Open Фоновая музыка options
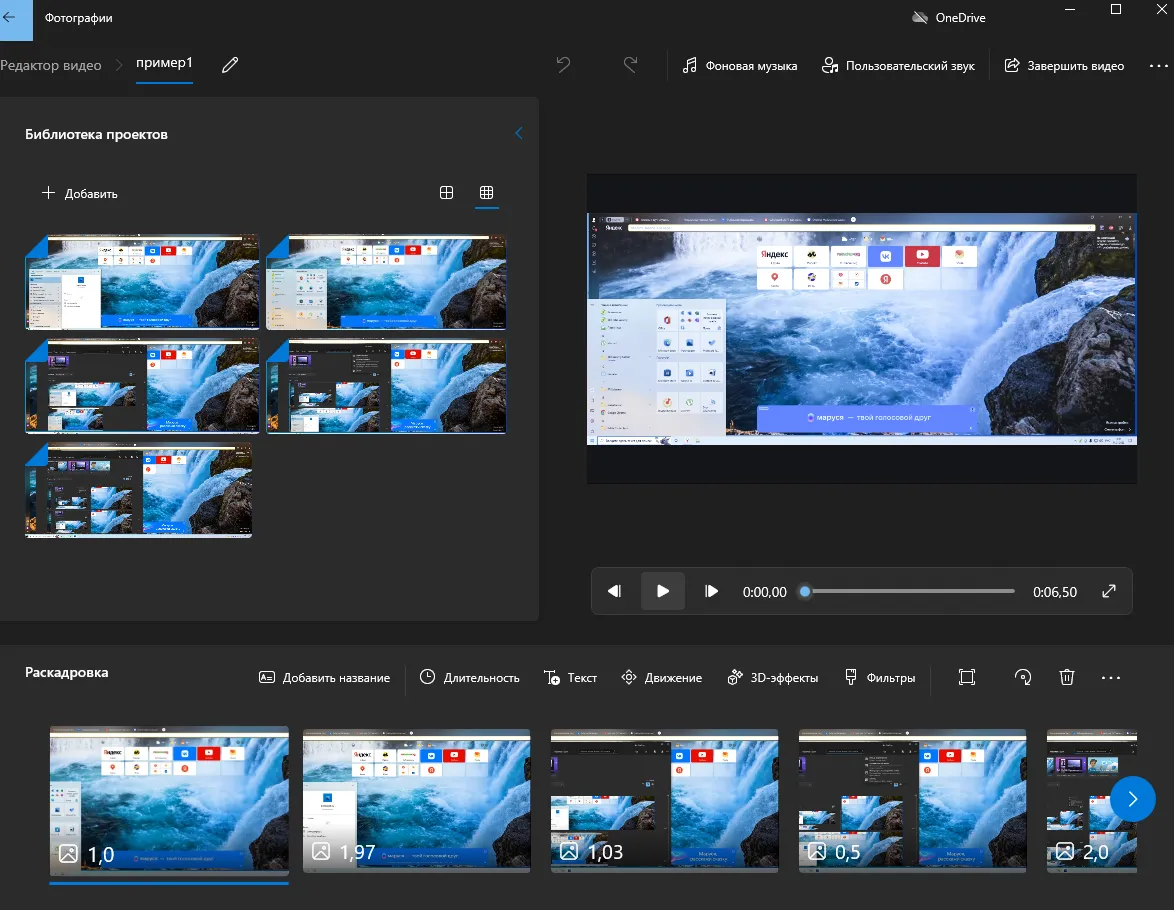Screen dimensions: 1174x910 (739, 66)
